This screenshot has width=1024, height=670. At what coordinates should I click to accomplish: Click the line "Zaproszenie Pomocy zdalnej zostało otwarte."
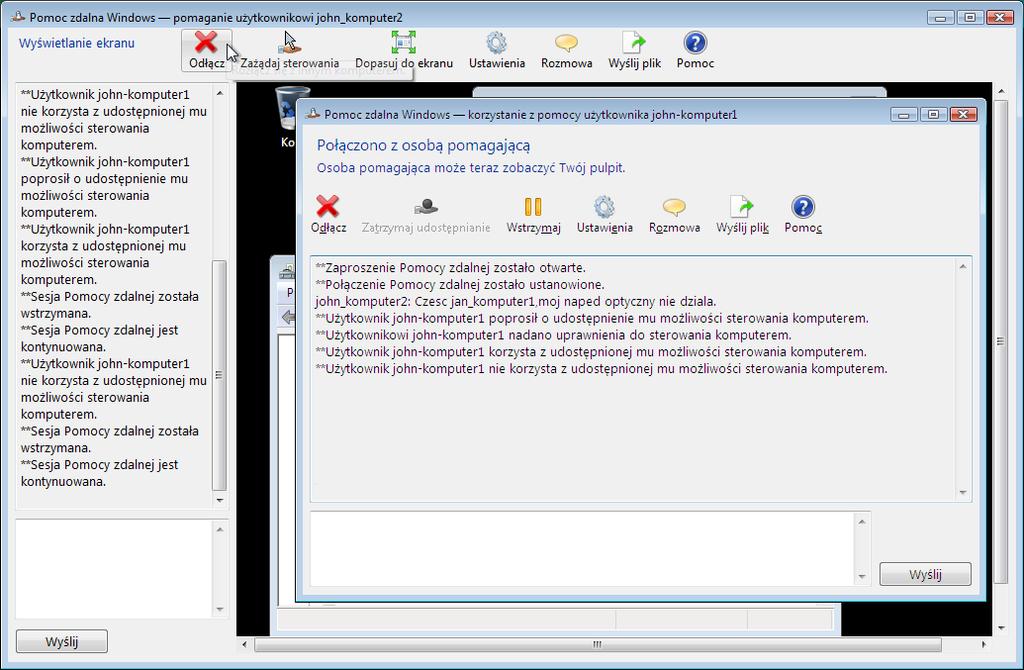tap(451, 268)
